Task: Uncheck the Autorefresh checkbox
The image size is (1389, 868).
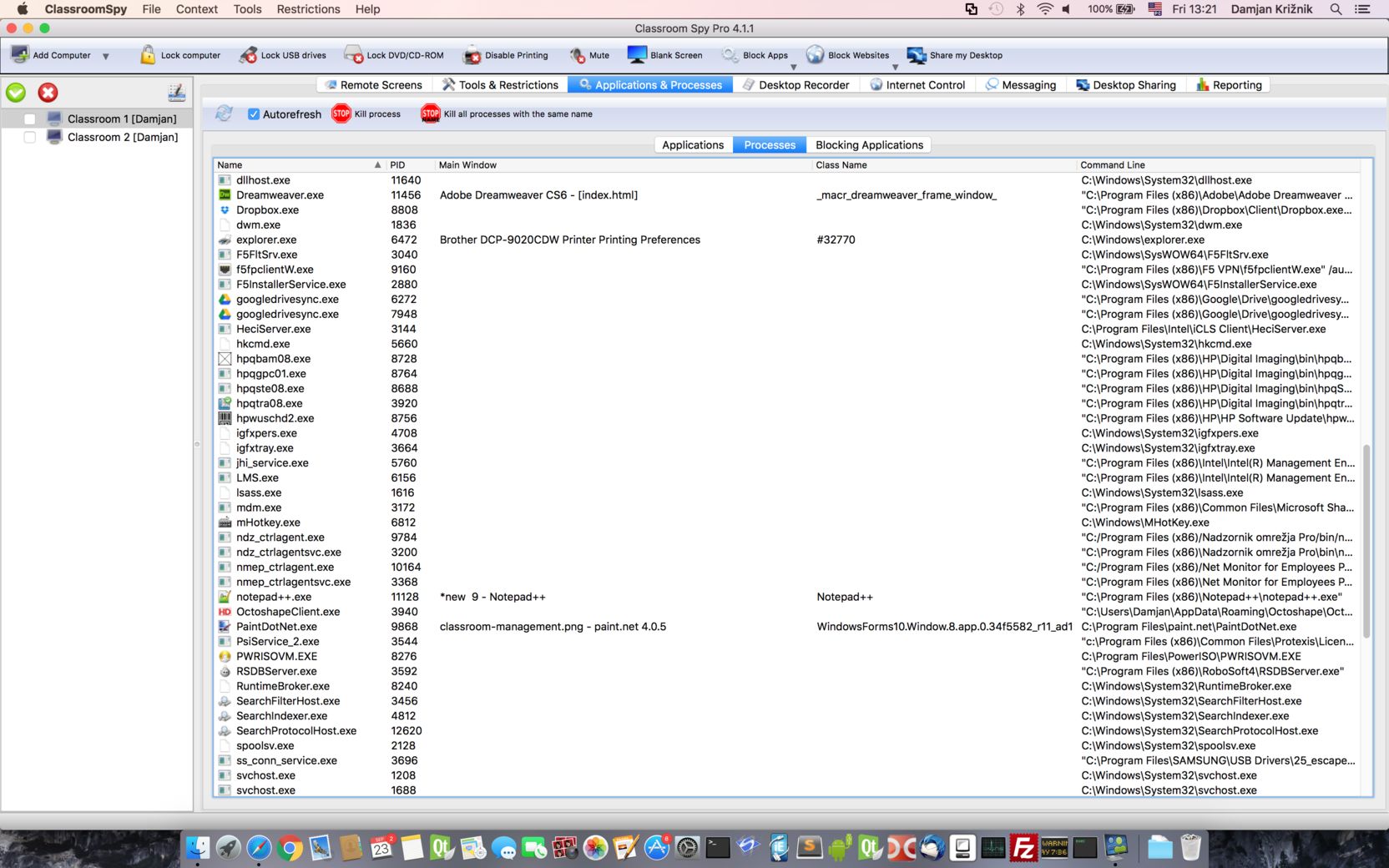Action: [254, 114]
